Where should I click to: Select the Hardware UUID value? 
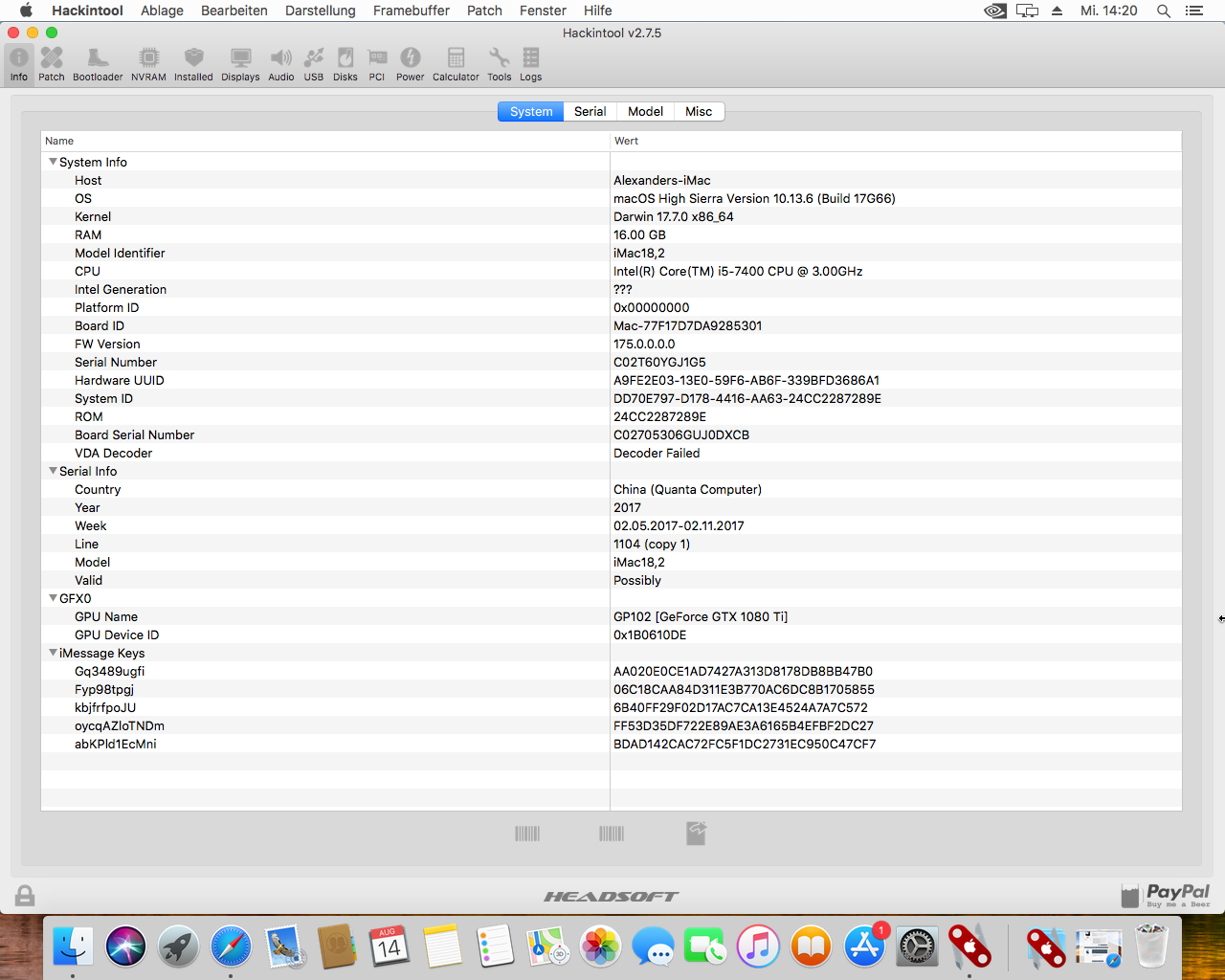(746, 380)
